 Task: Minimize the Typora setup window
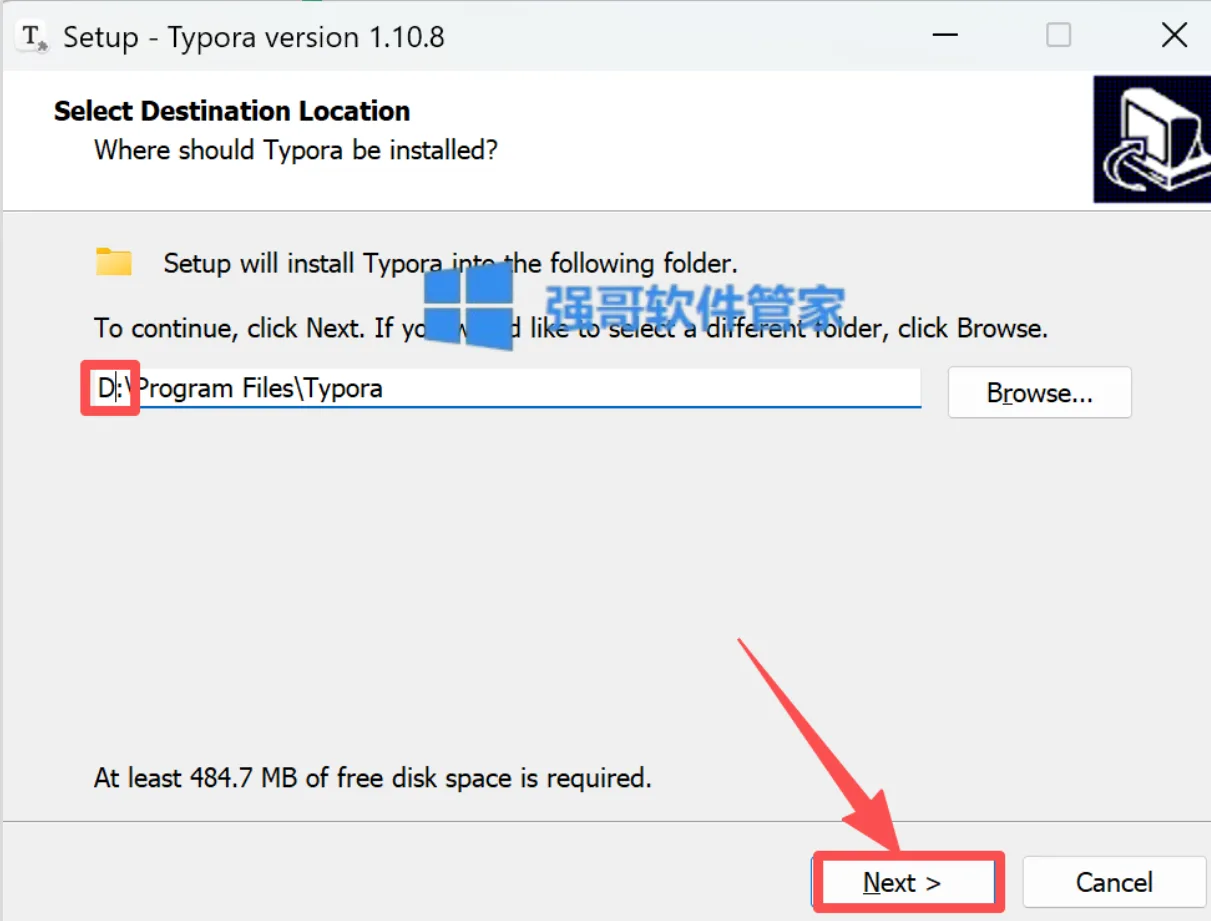tap(943, 36)
